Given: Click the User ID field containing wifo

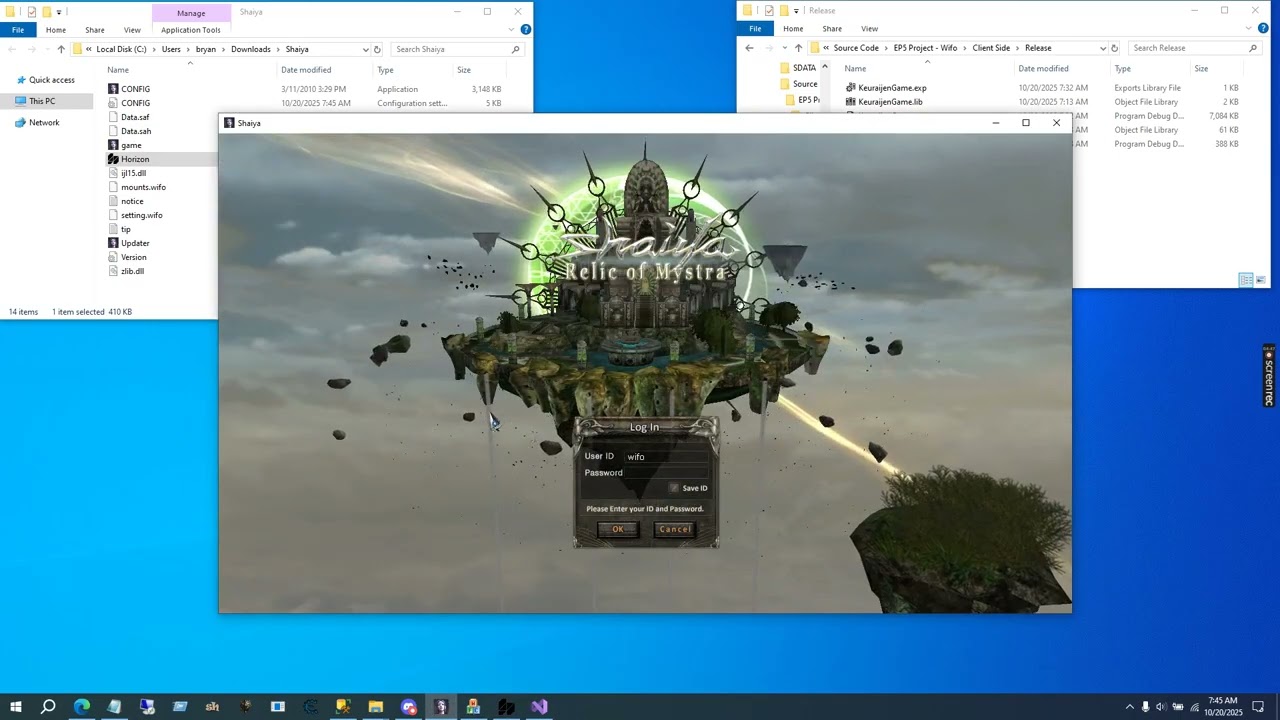Looking at the screenshot, I should tap(666, 457).
